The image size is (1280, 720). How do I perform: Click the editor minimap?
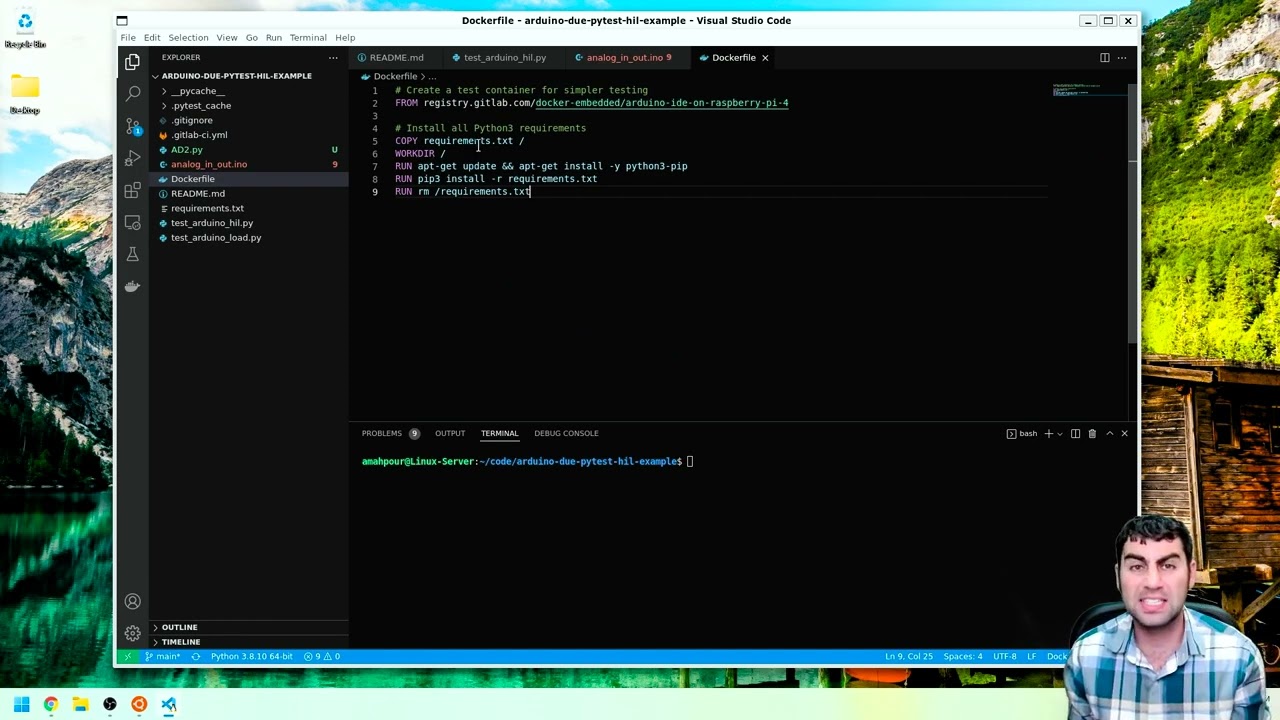click(x=1088, y=91)
